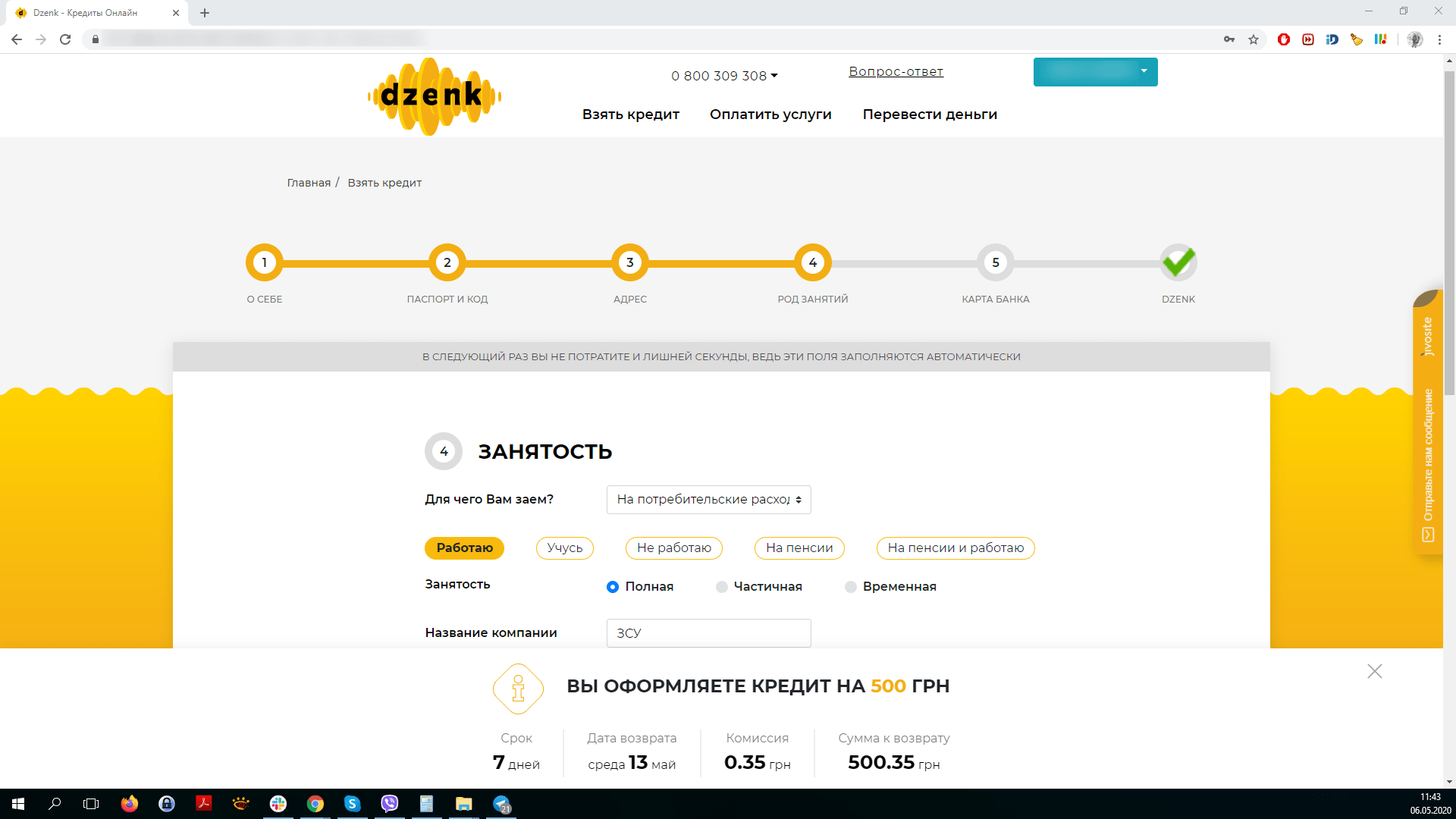Image resolution: width=1456 pixels, height=819 pixels.
Task: Click the yellow broom cleaner extension
Action: click(1357, 39)
